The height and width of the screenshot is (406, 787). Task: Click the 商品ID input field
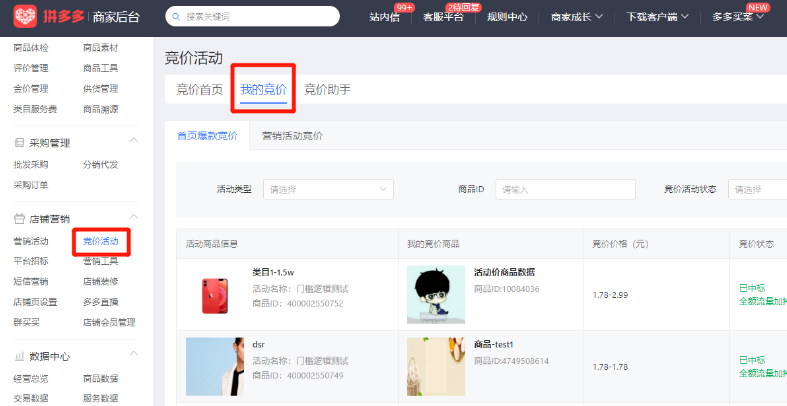pyautogui.click(x=565, y=189)
